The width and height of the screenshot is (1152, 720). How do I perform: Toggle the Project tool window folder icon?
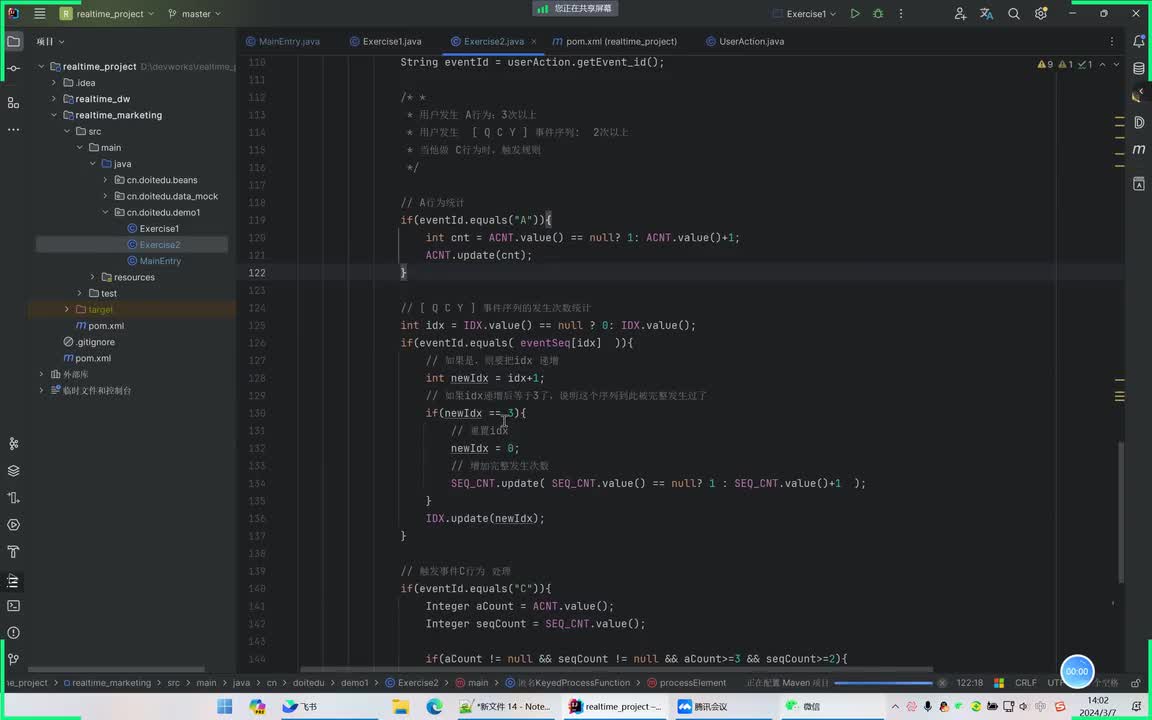coord(13,42)
